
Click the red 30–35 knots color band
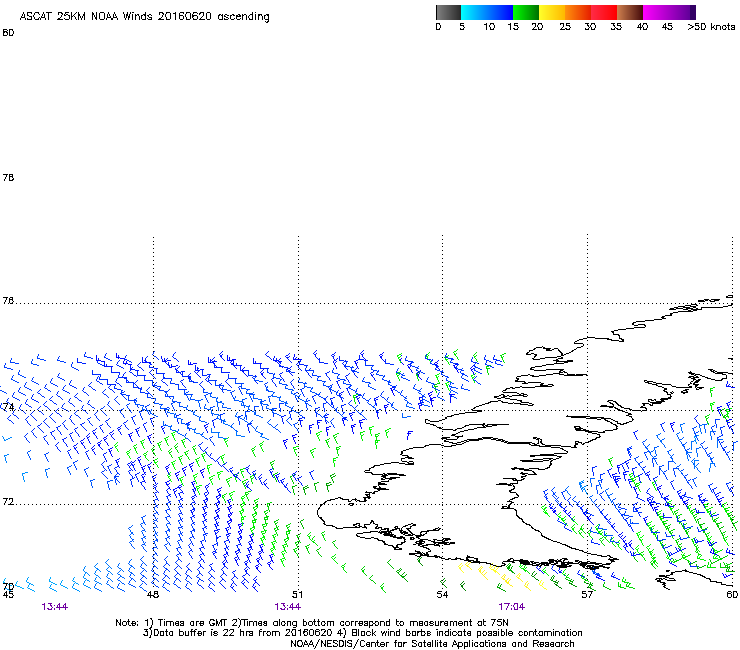click(604, 12)
